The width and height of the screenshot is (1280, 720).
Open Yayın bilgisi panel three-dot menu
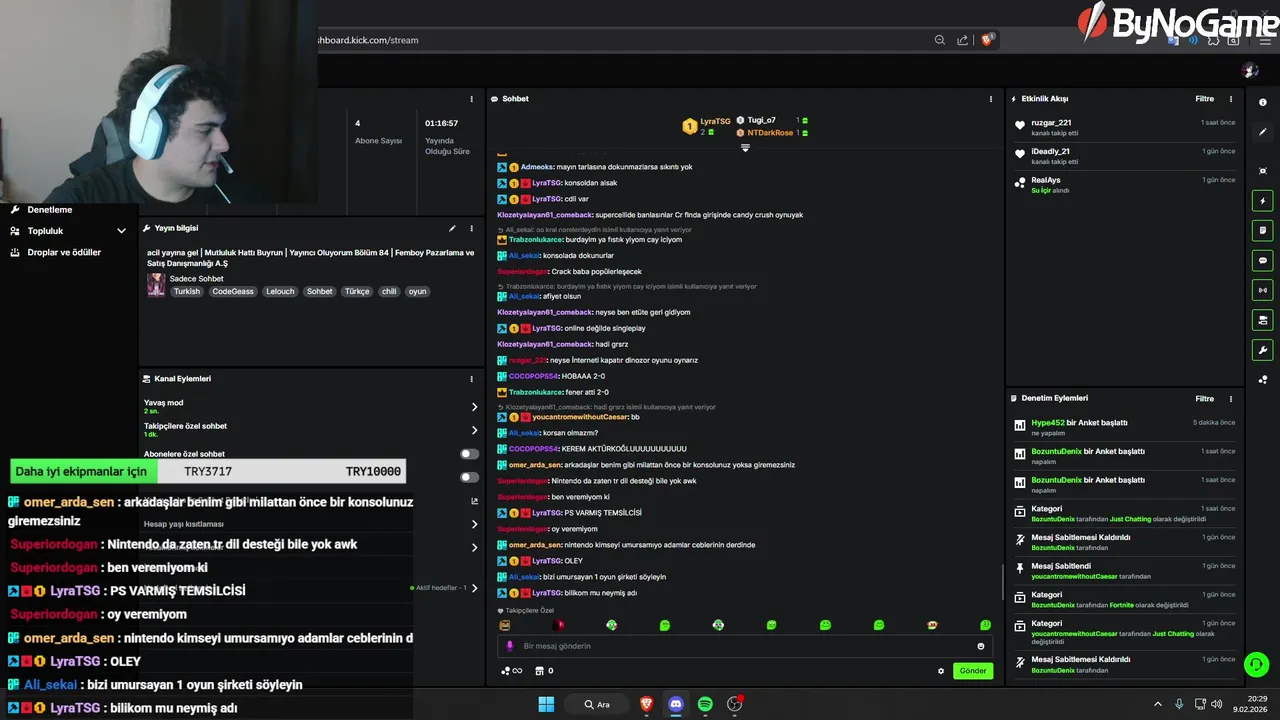point(471,228)
